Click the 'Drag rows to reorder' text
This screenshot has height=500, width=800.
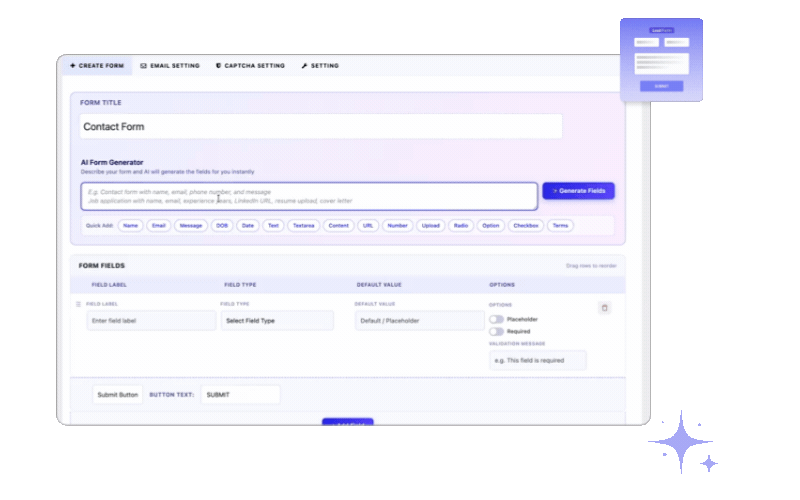(x=591, y=266)
